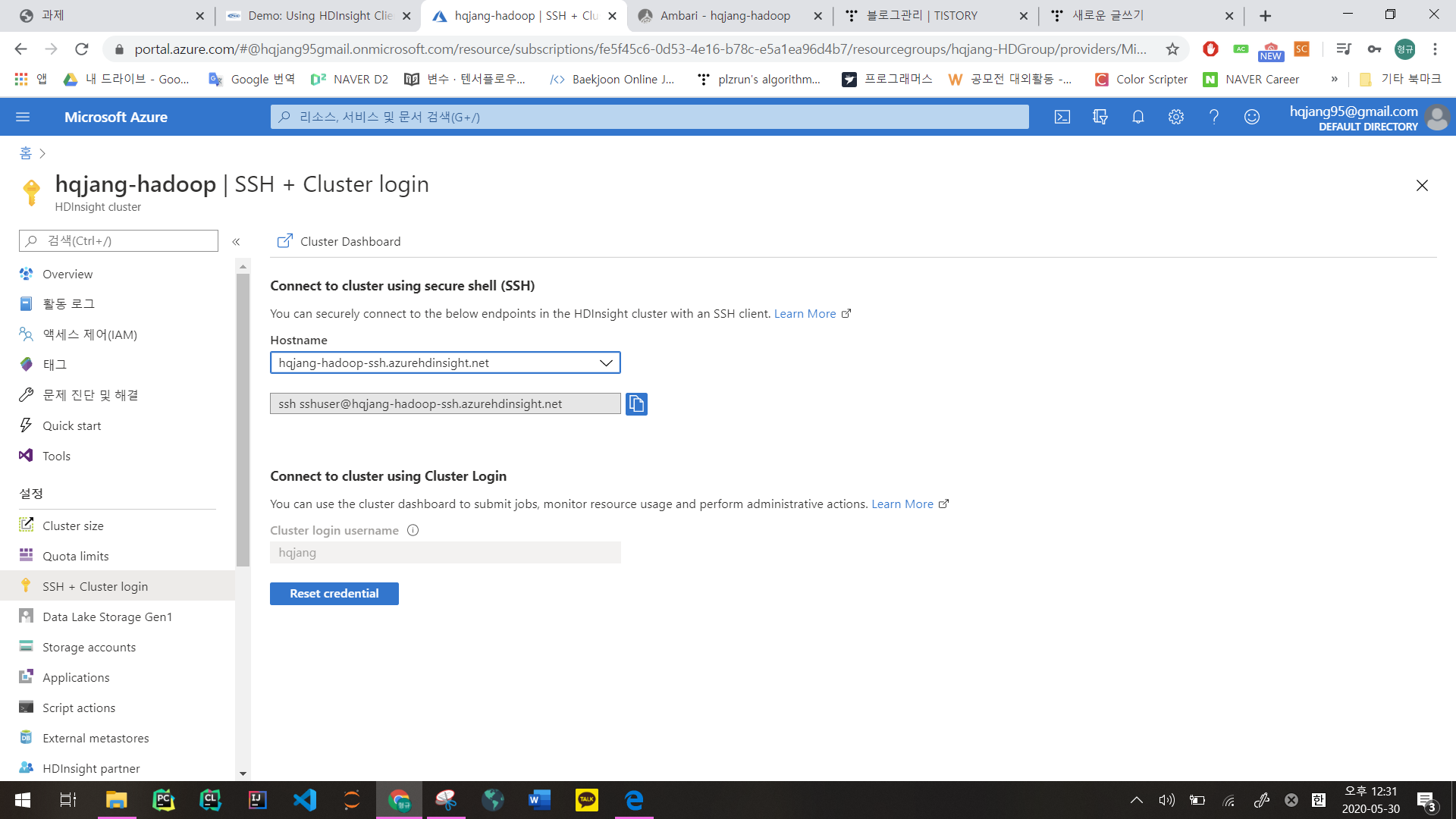
Task: Select the SSH command text field
Action: [x=445, y=403]
